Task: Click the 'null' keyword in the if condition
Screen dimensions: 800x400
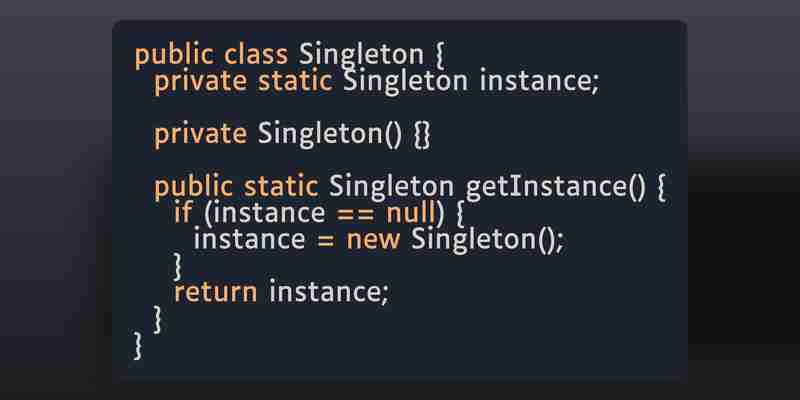Action: tap(411, 212)
